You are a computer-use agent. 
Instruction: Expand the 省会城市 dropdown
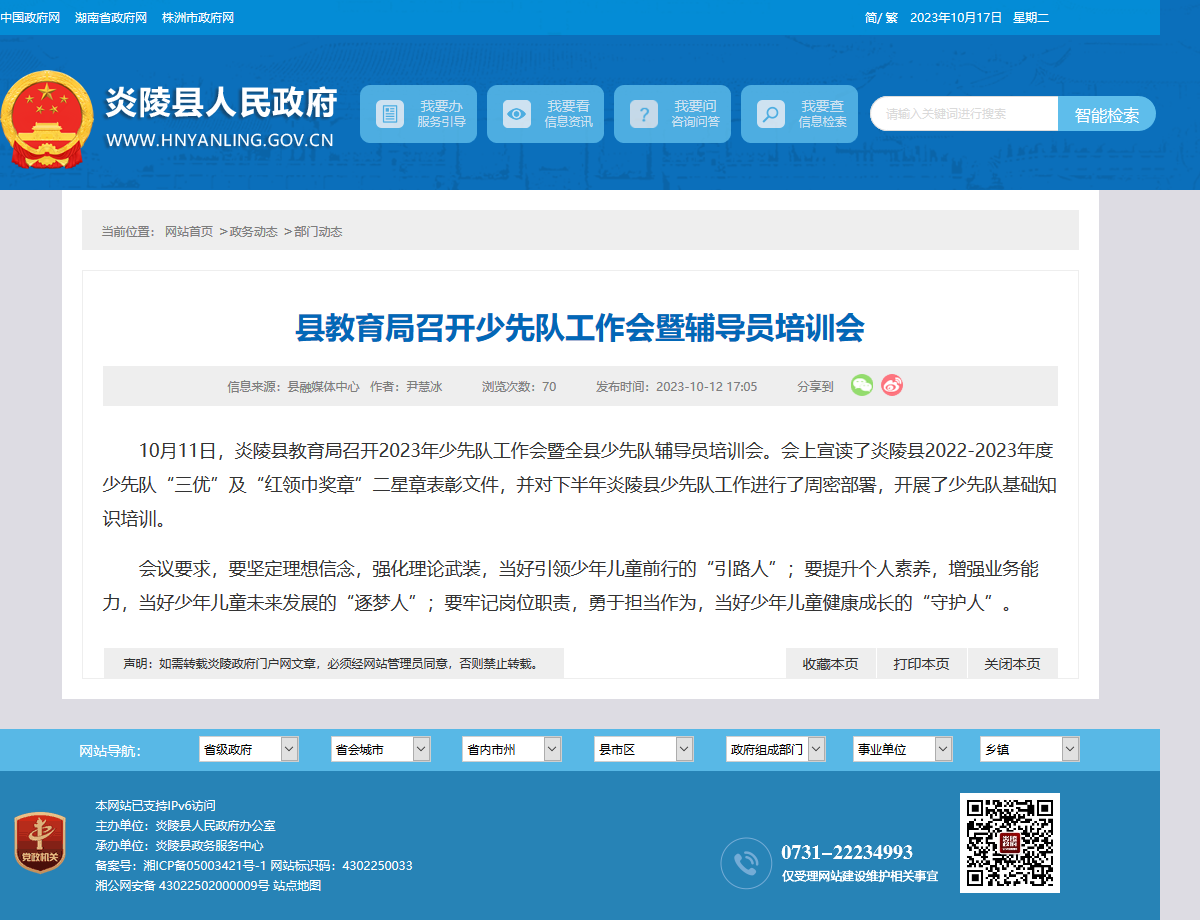[381, 749]
